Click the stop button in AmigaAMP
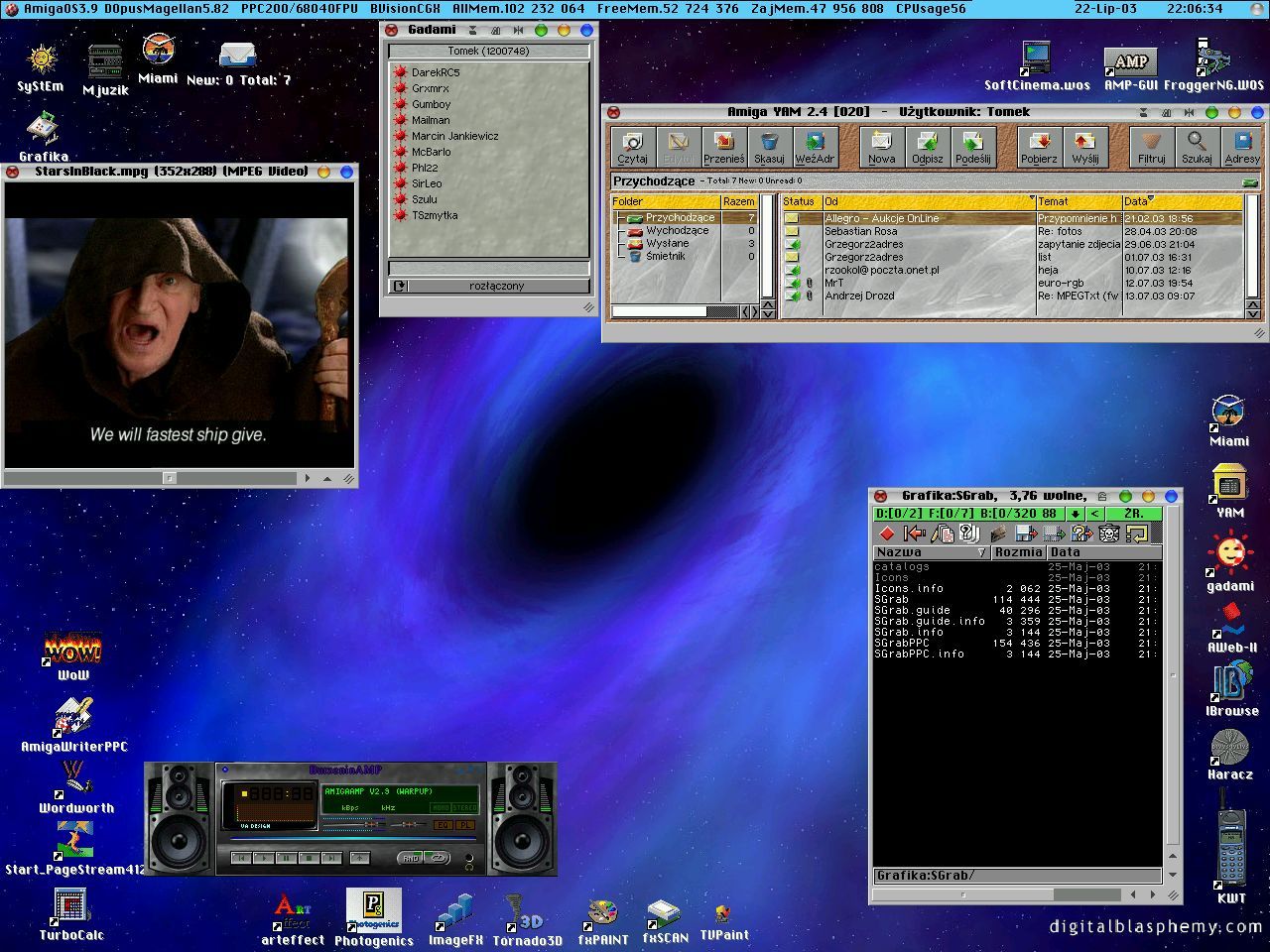Screen dimensions: 1270x952 point(309,858)
